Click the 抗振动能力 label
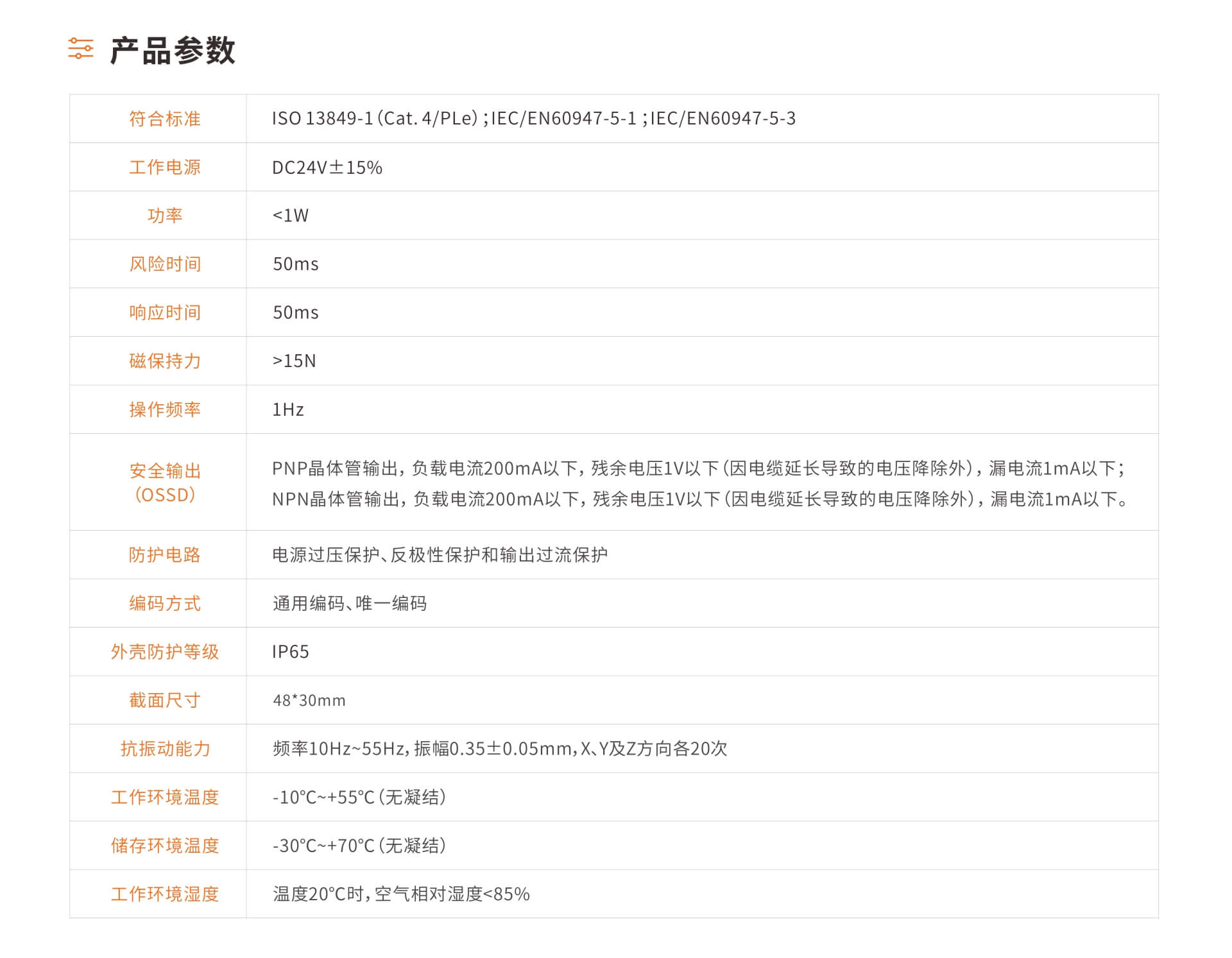Screen dimensions: 1232x958 165,749
